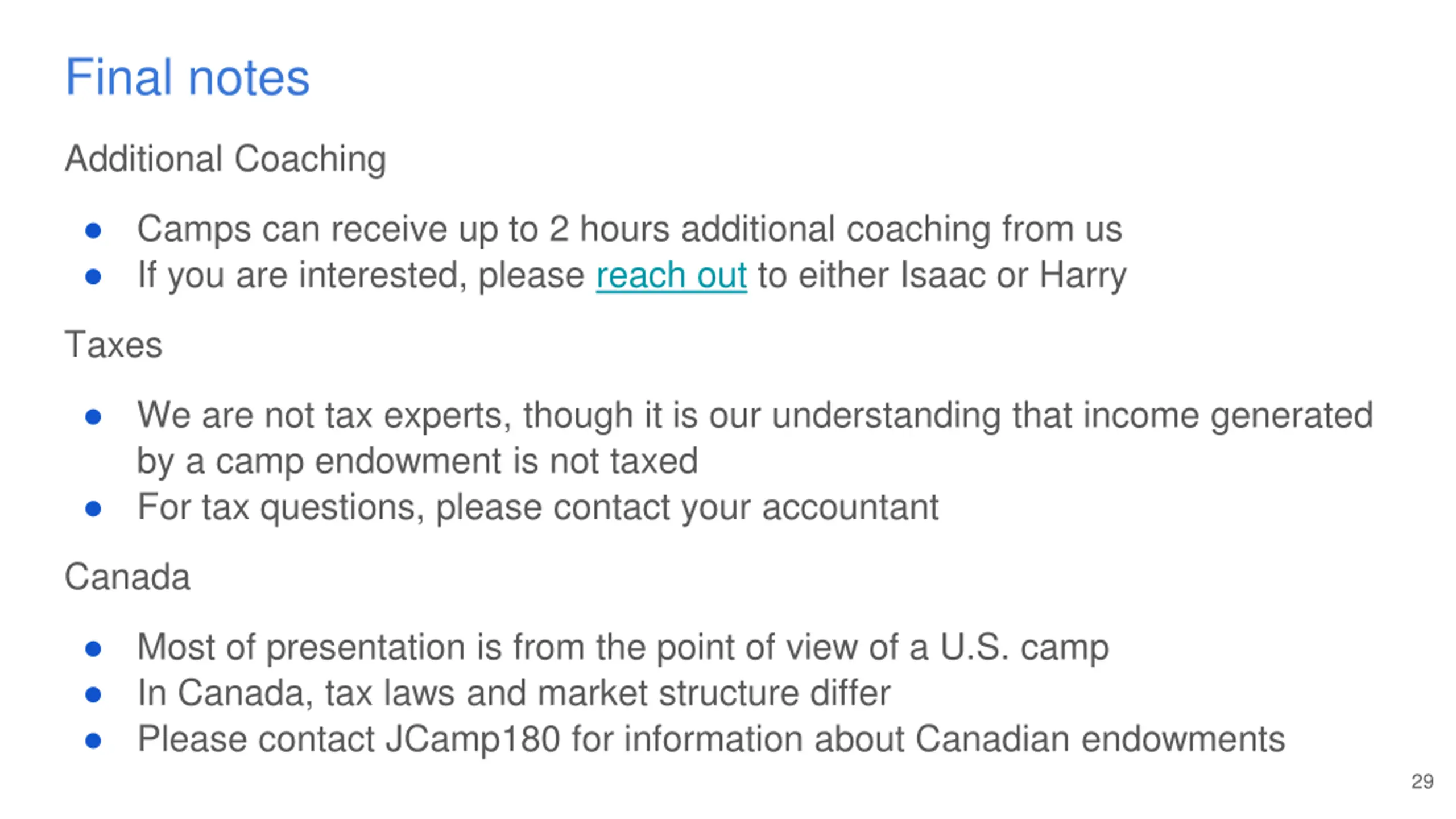
Task: Click bullet dot before 'For tax questions'
Action: coord(93,508)
